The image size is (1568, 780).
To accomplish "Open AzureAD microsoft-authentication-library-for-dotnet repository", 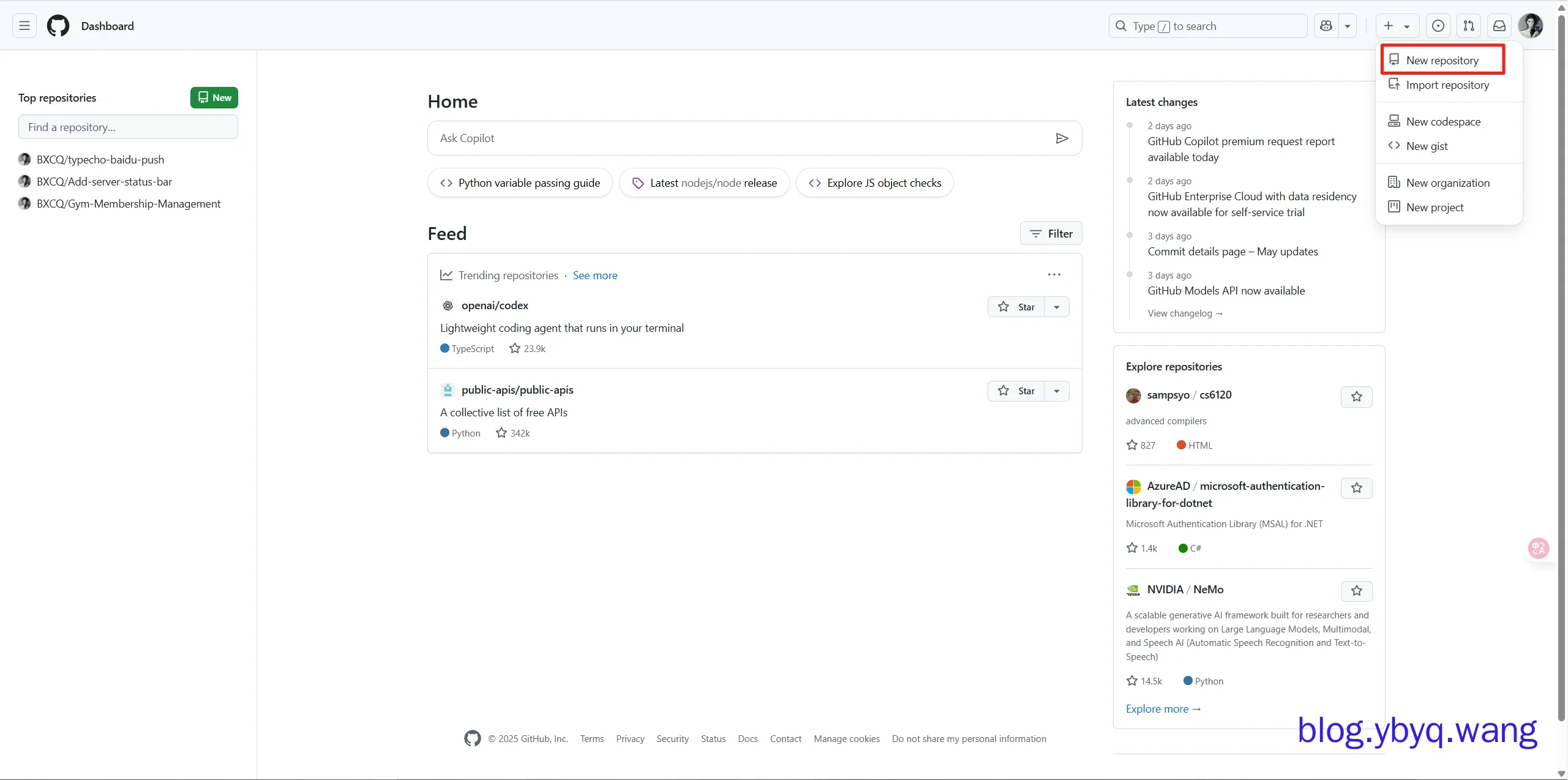I will tap(1225, 494).
